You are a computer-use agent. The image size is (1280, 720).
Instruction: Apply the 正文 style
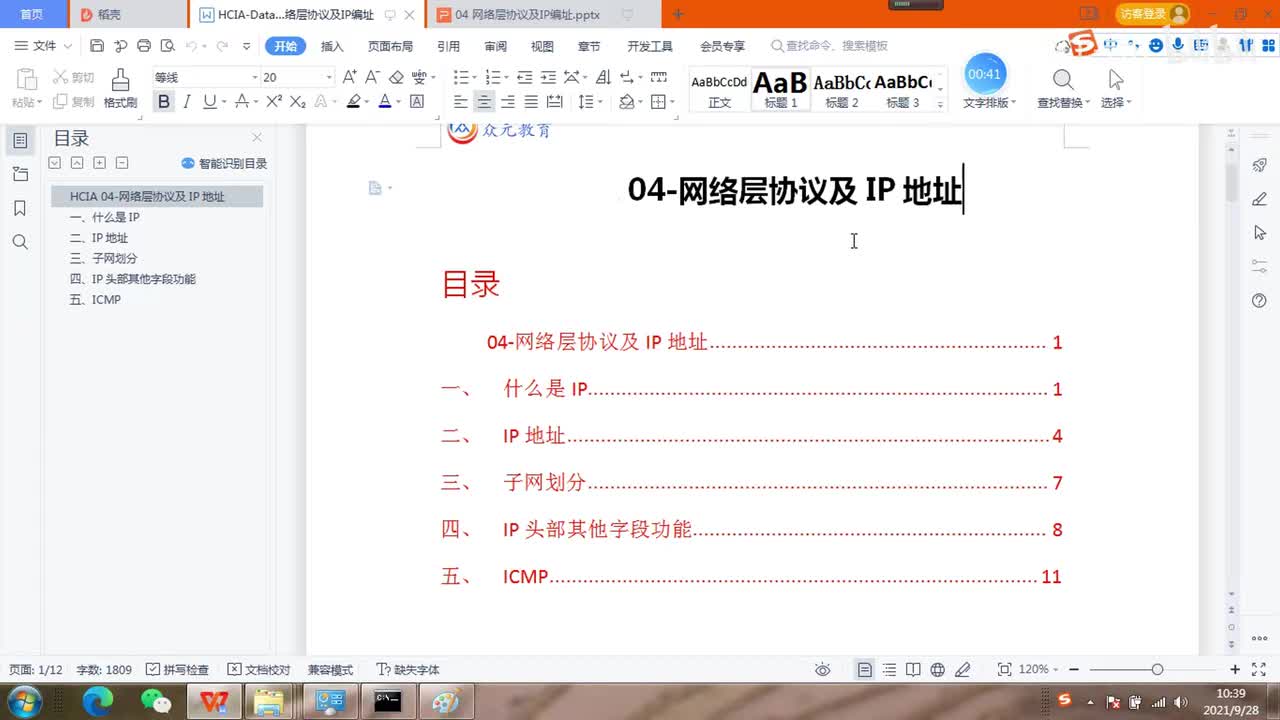coord(719,89)
